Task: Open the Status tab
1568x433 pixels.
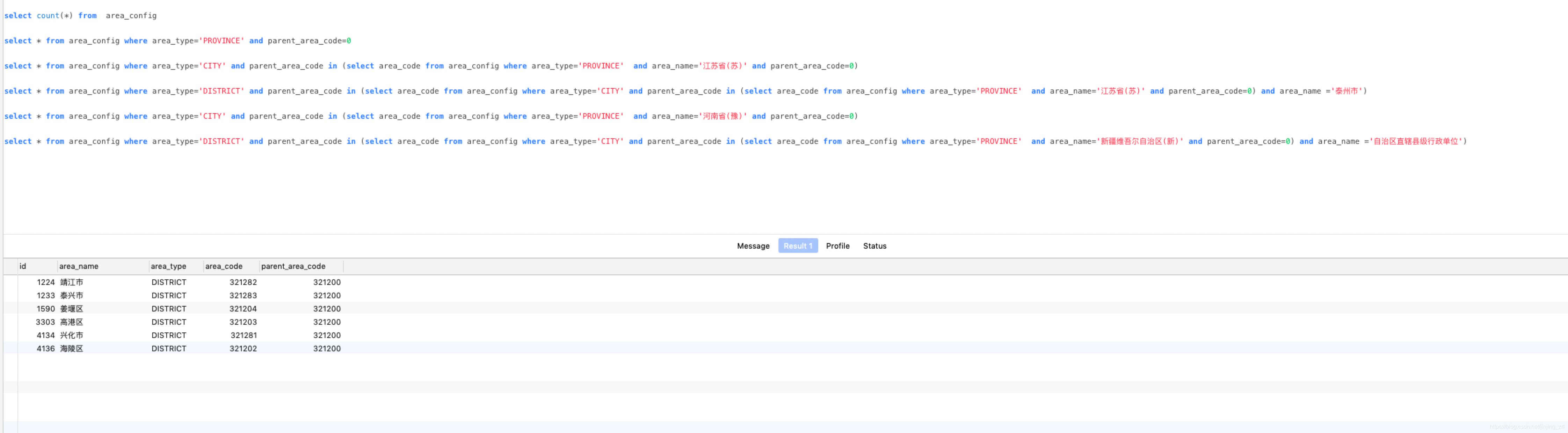Action: coord(874,246)
